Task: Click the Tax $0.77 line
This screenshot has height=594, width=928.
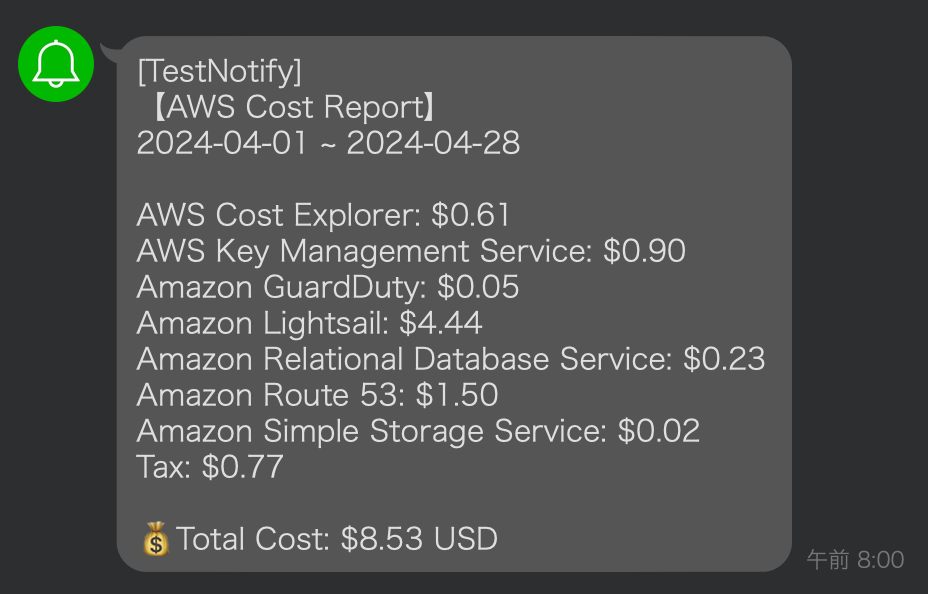Action: [210, 467]
